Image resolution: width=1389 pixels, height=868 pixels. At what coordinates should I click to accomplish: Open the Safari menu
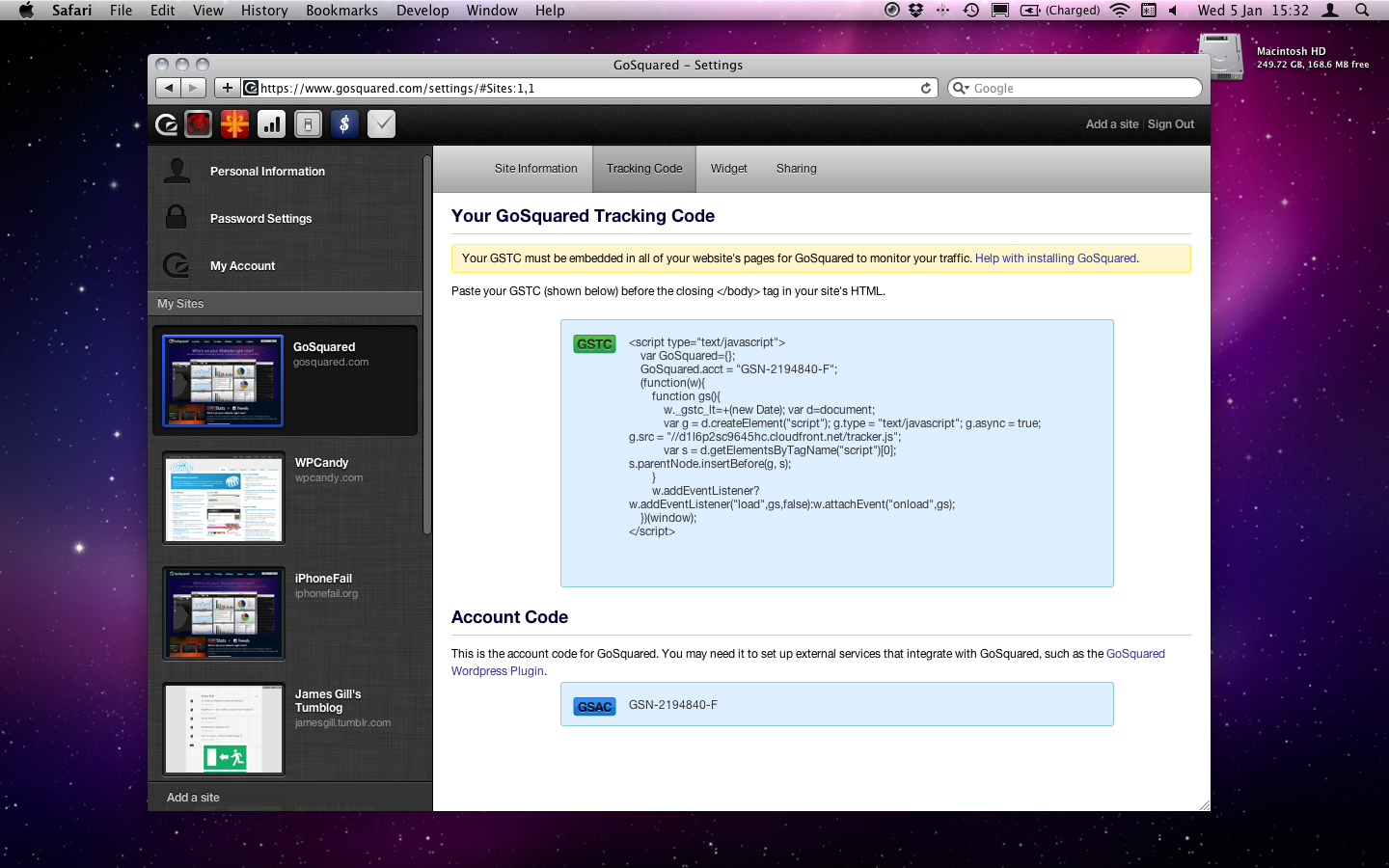[71, 11]
